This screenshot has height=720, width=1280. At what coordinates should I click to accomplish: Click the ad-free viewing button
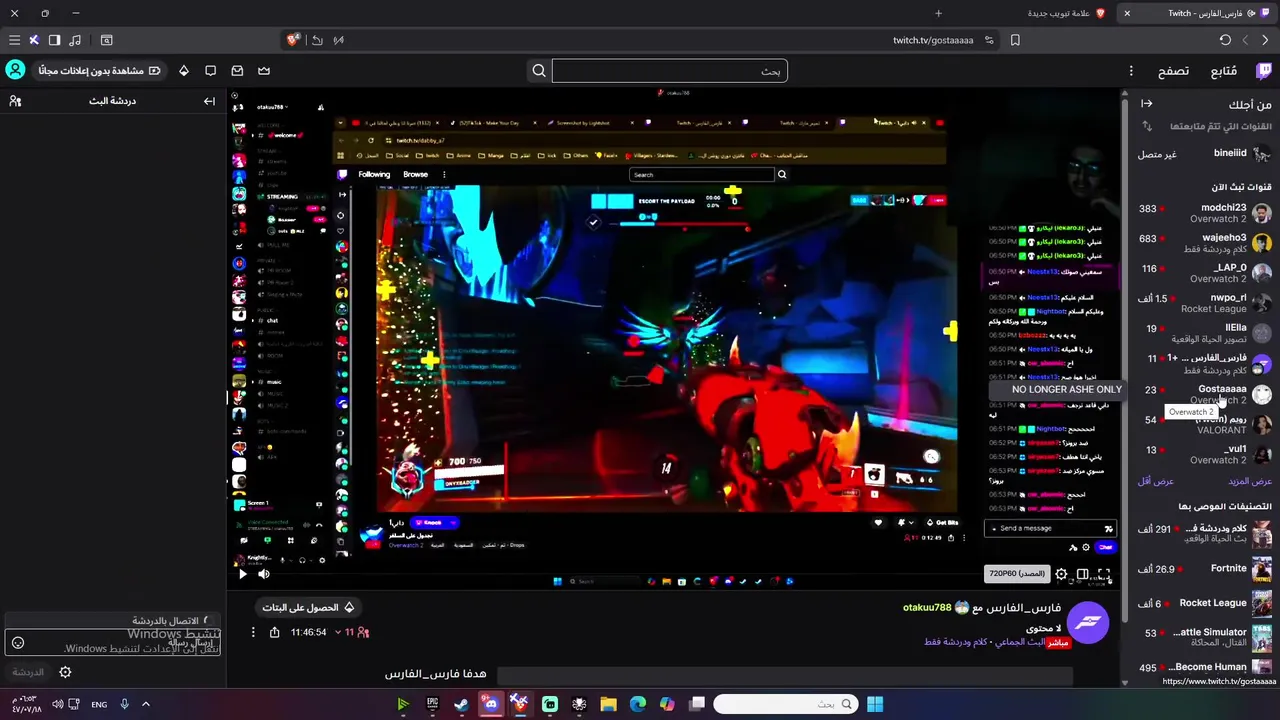click(99, 71)
